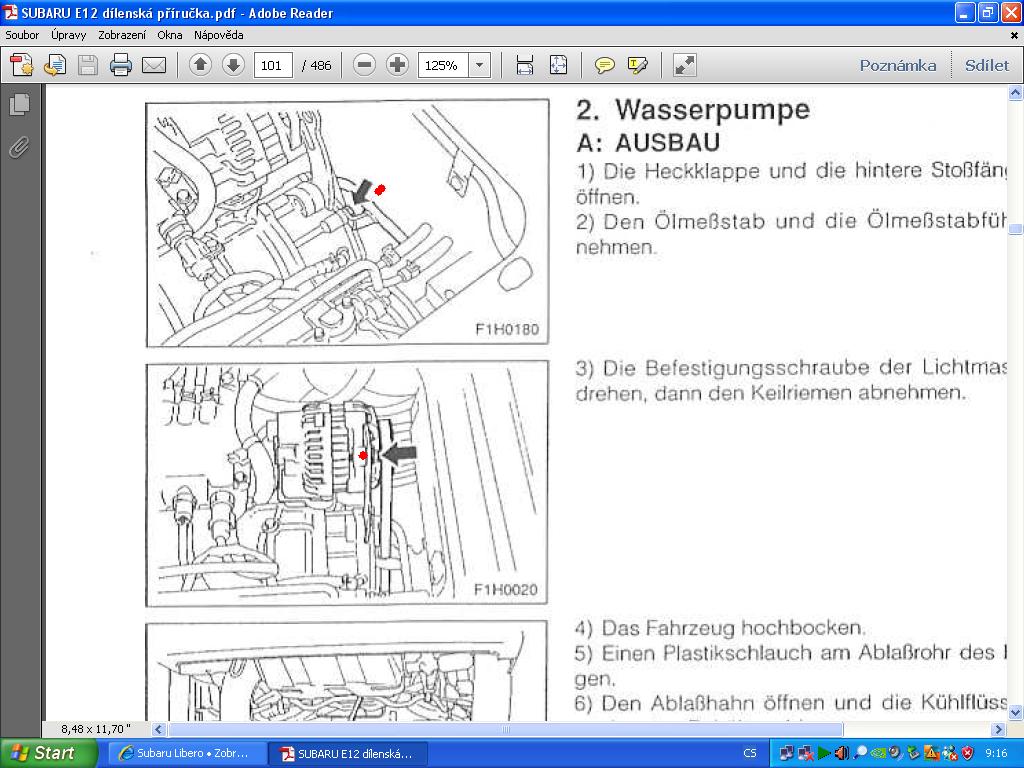Click the volume speaker tray icon
This screenshot has width=1024, height=768.
tap(842, 753)
